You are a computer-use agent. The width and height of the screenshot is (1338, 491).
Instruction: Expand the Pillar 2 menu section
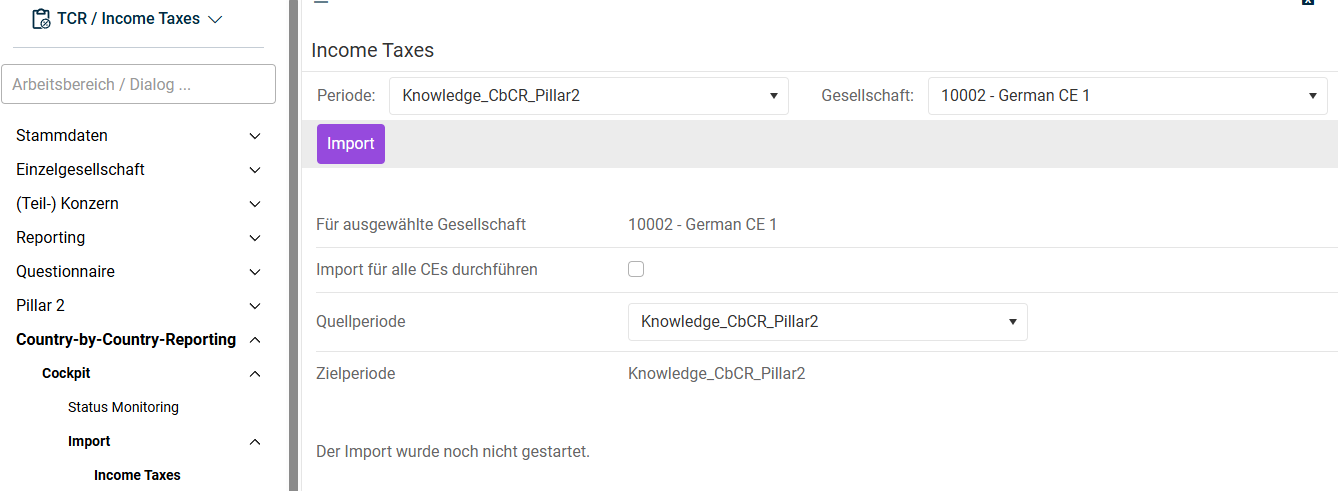(x=138, y=306)
